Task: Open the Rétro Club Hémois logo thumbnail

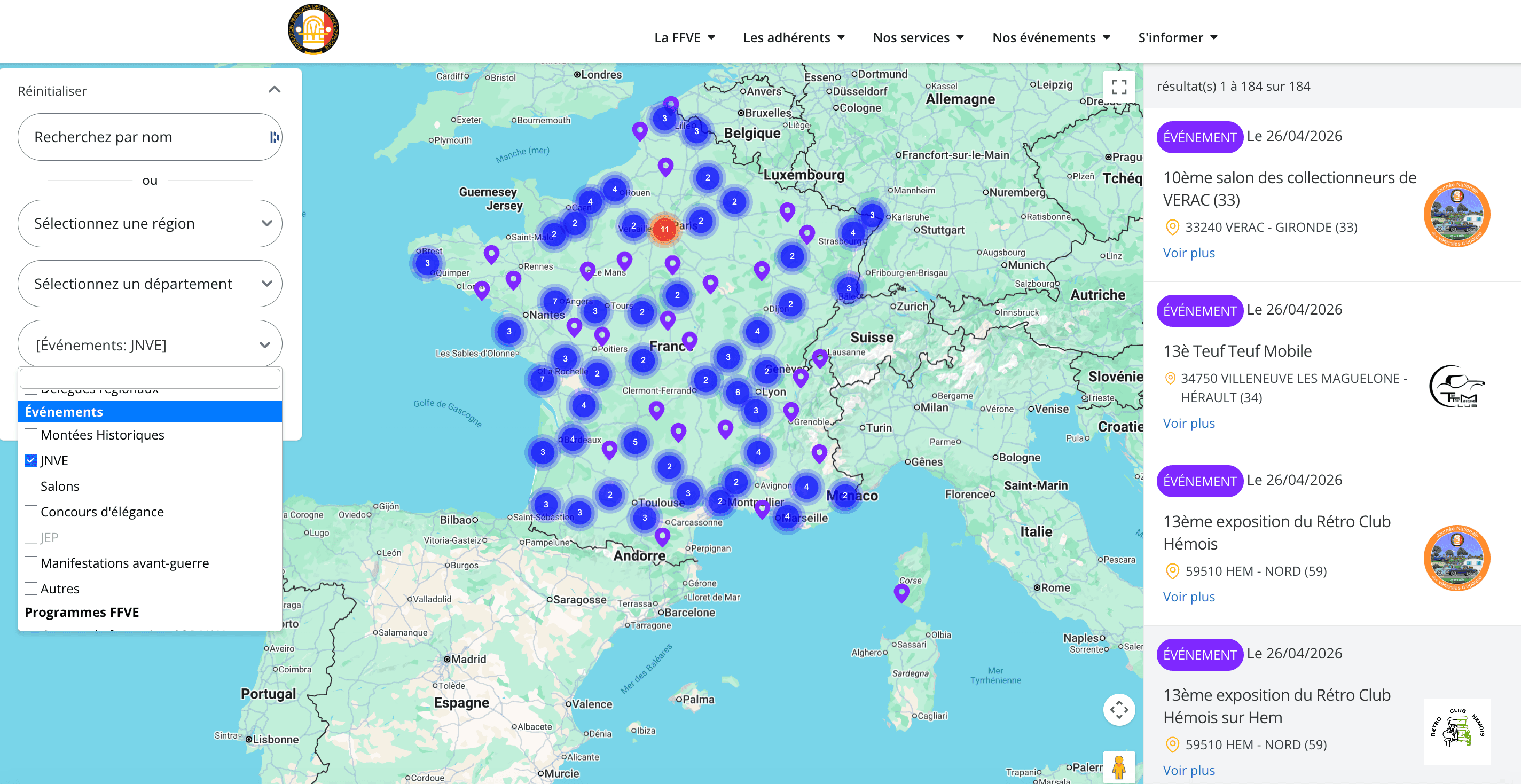Action: click(1455, 732)
